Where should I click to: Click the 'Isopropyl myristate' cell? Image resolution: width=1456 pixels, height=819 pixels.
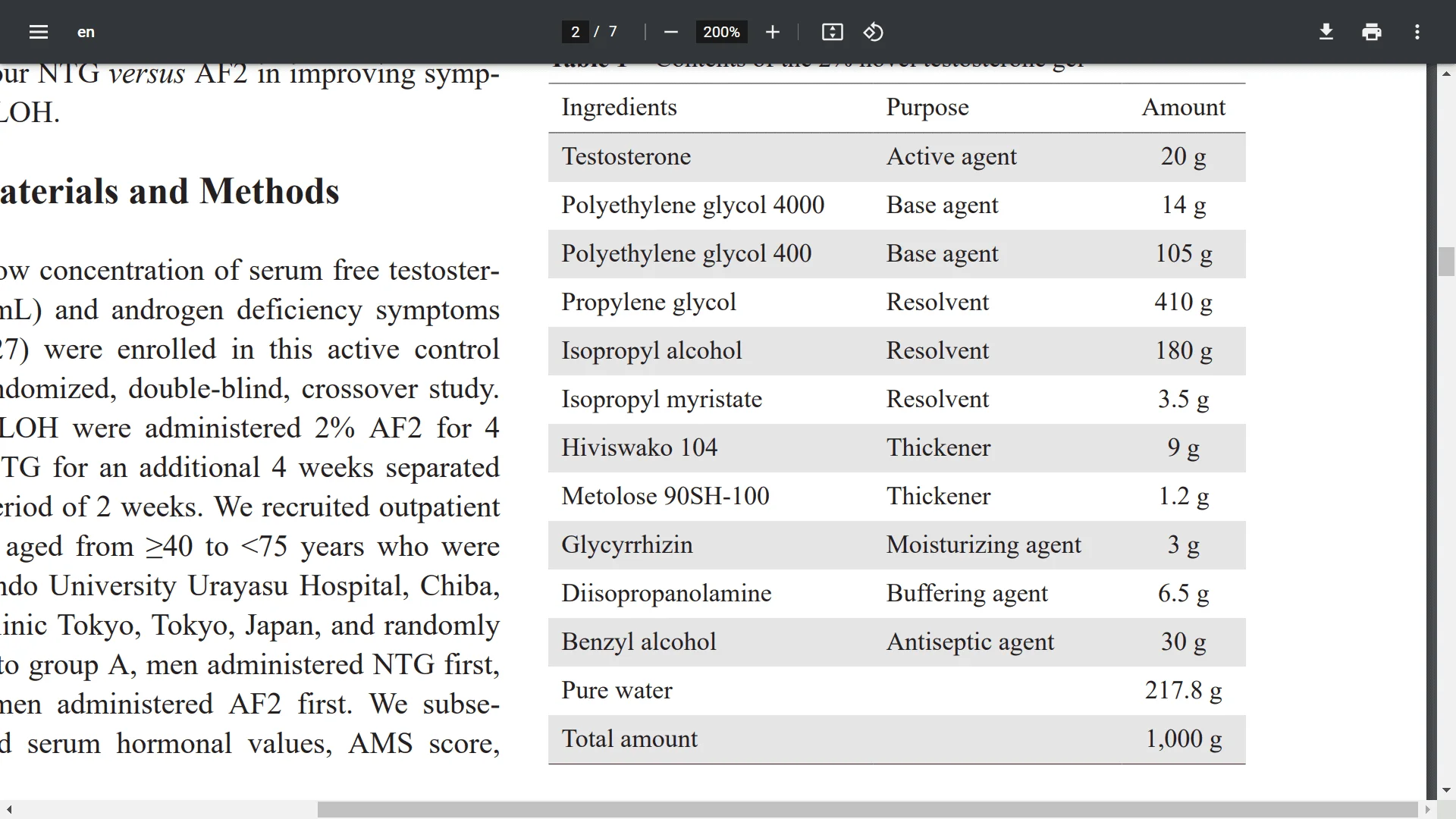[661, 400]
